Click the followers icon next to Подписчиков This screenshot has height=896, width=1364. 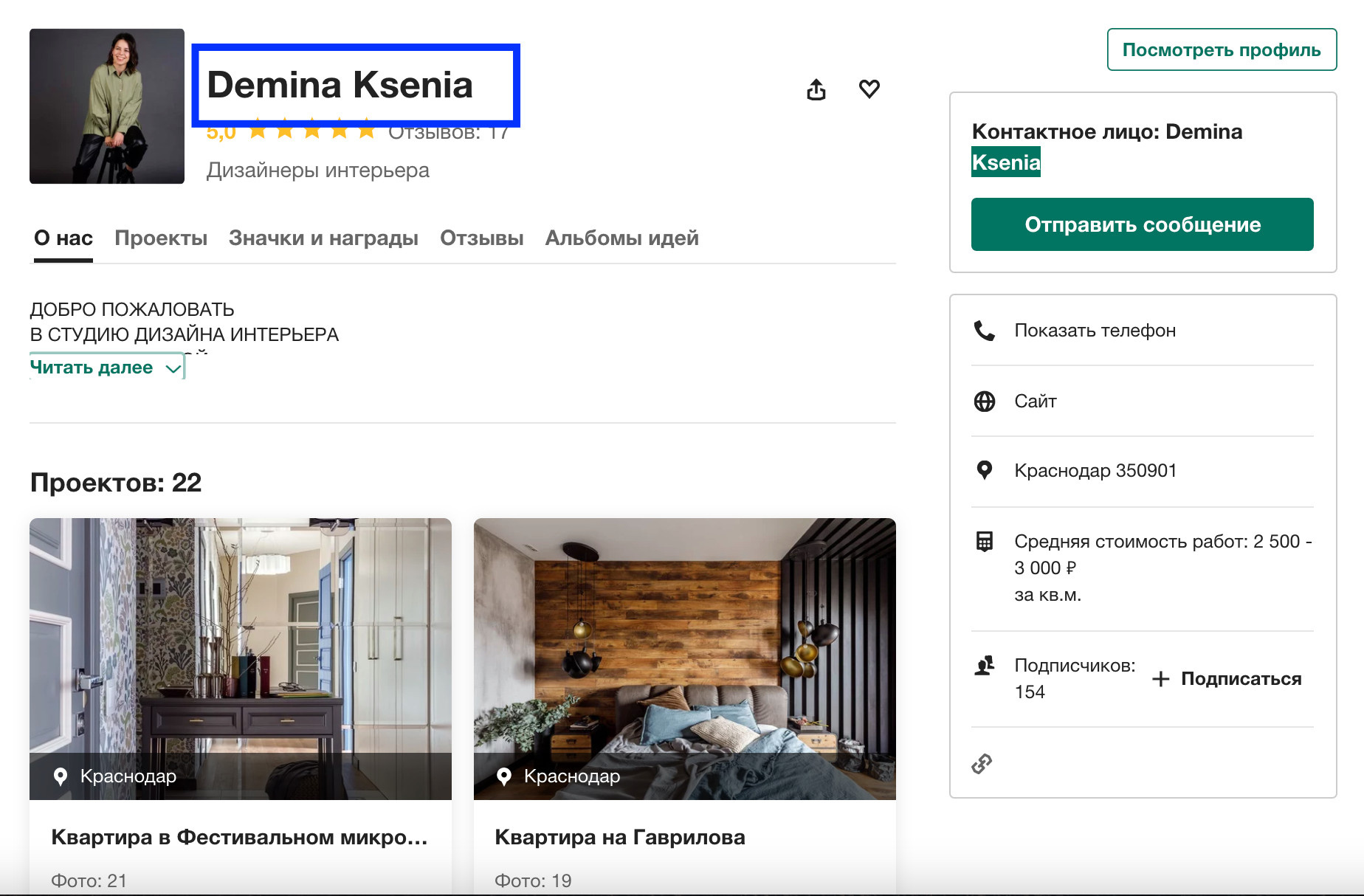(x=984, y=666)
